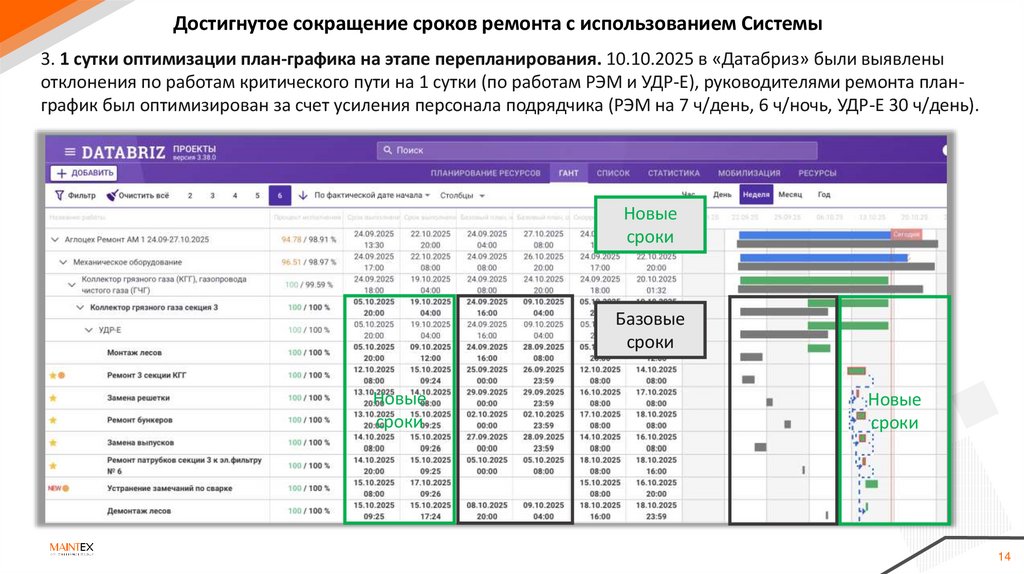Click Очистить всё button label
Image resolution: width=1024 pixels, height=574 pixels.
tap(144, 195)
